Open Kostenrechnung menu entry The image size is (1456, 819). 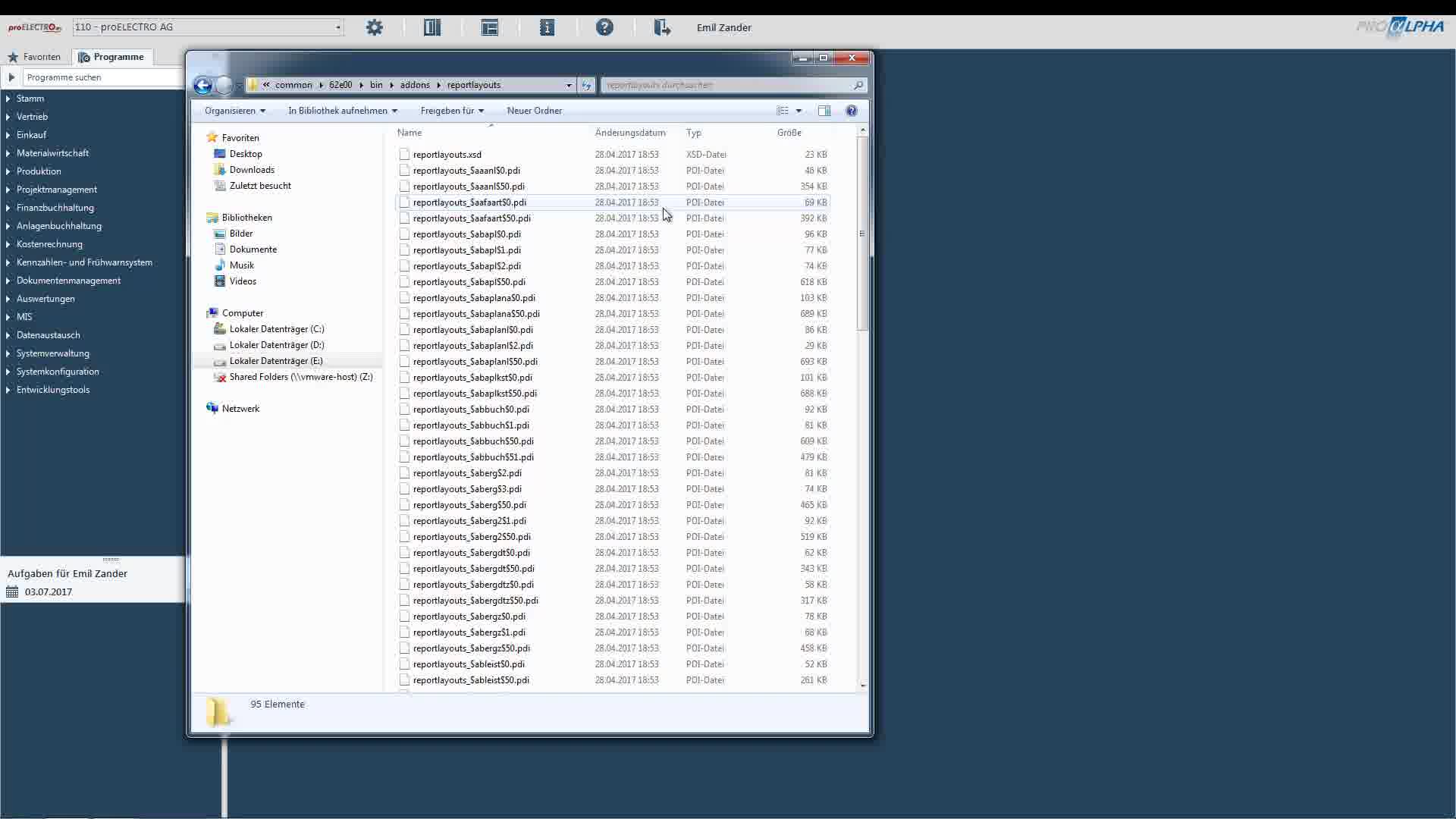[x=49, y=244]
